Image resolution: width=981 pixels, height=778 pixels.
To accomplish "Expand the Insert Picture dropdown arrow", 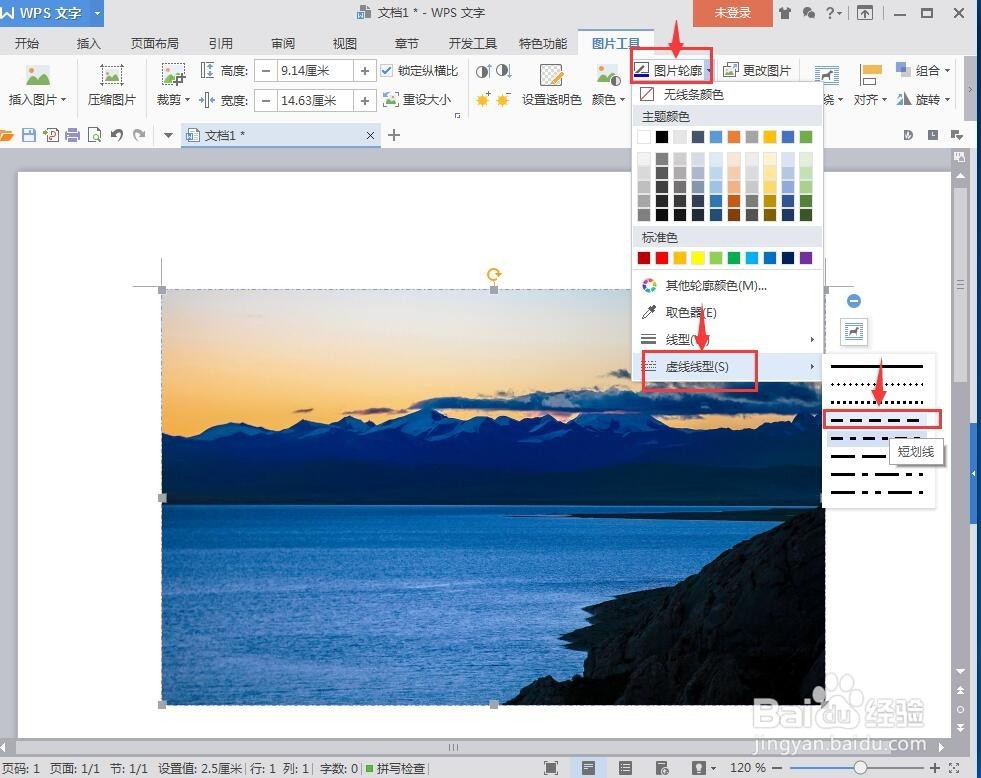I will point(63,99).
